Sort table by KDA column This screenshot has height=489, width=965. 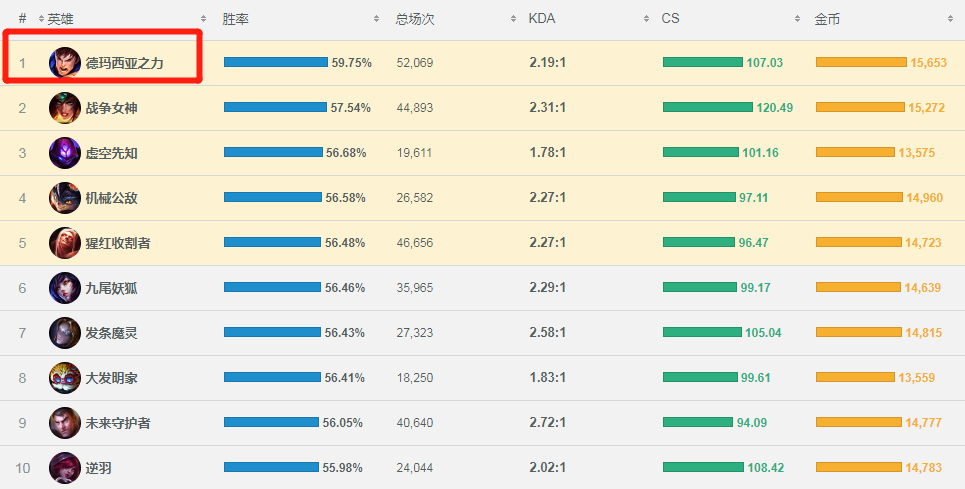point(542,19)
